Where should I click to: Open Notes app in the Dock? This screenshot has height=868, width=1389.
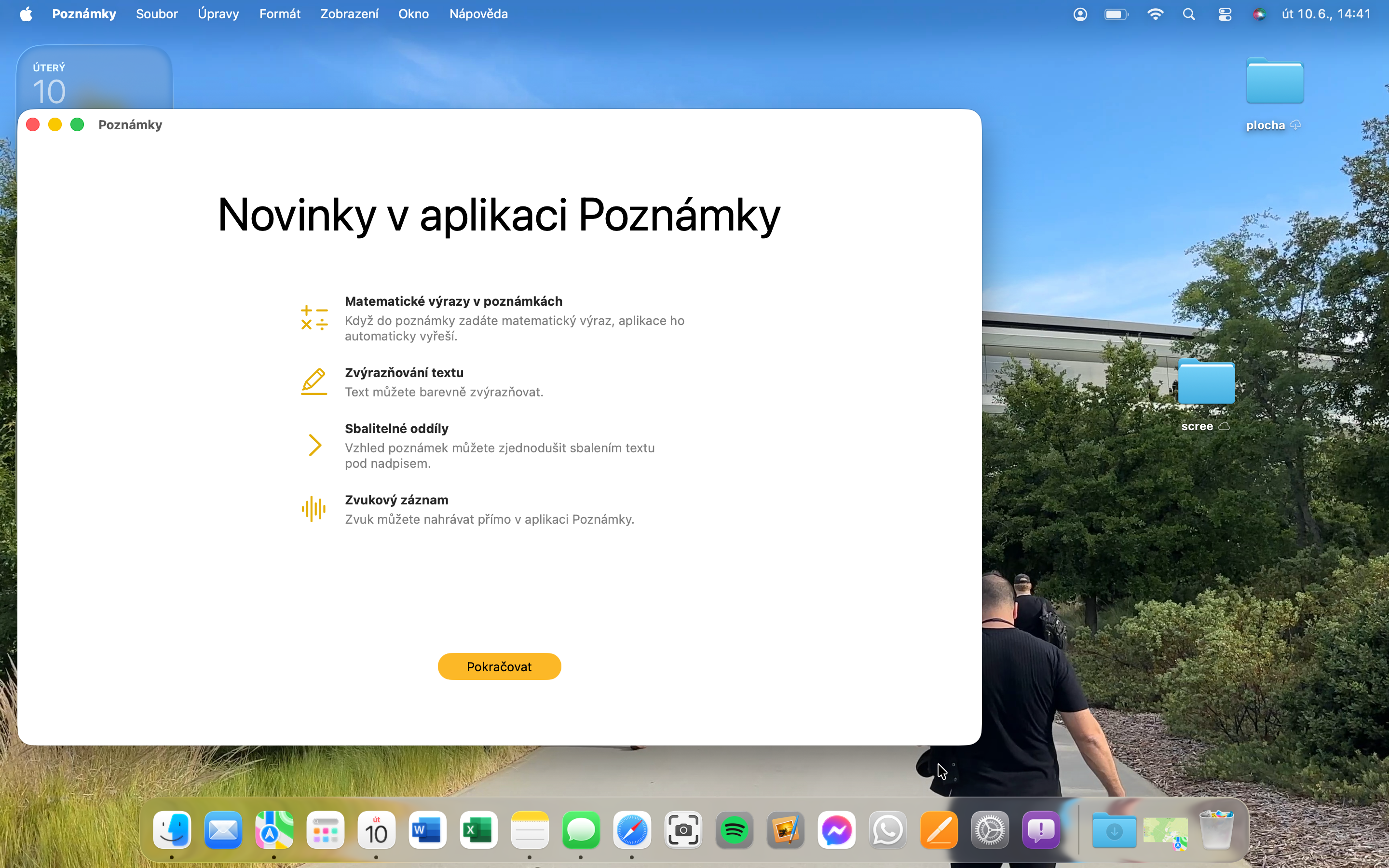click(529, 830)
